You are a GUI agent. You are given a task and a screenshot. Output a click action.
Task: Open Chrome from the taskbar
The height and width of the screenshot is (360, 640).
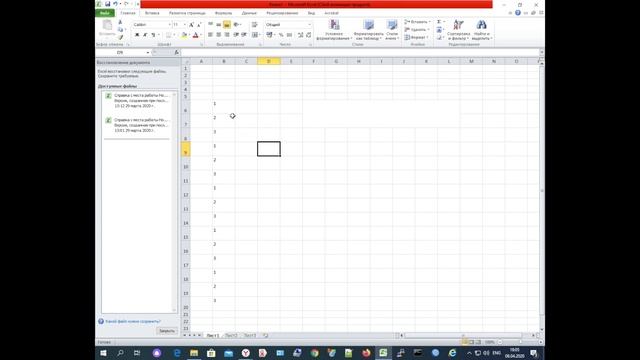(314, 353)
